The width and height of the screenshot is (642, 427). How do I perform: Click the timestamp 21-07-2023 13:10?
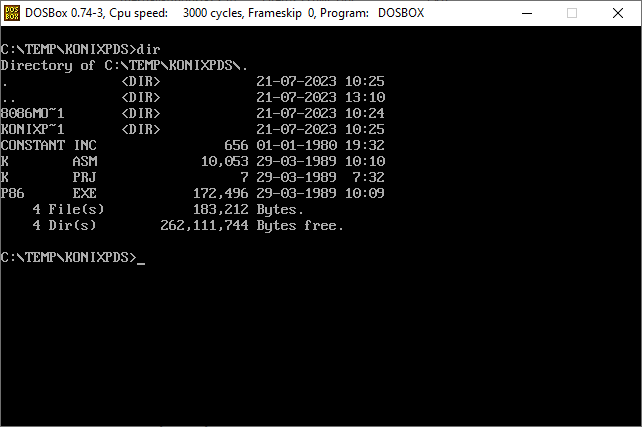321,97
